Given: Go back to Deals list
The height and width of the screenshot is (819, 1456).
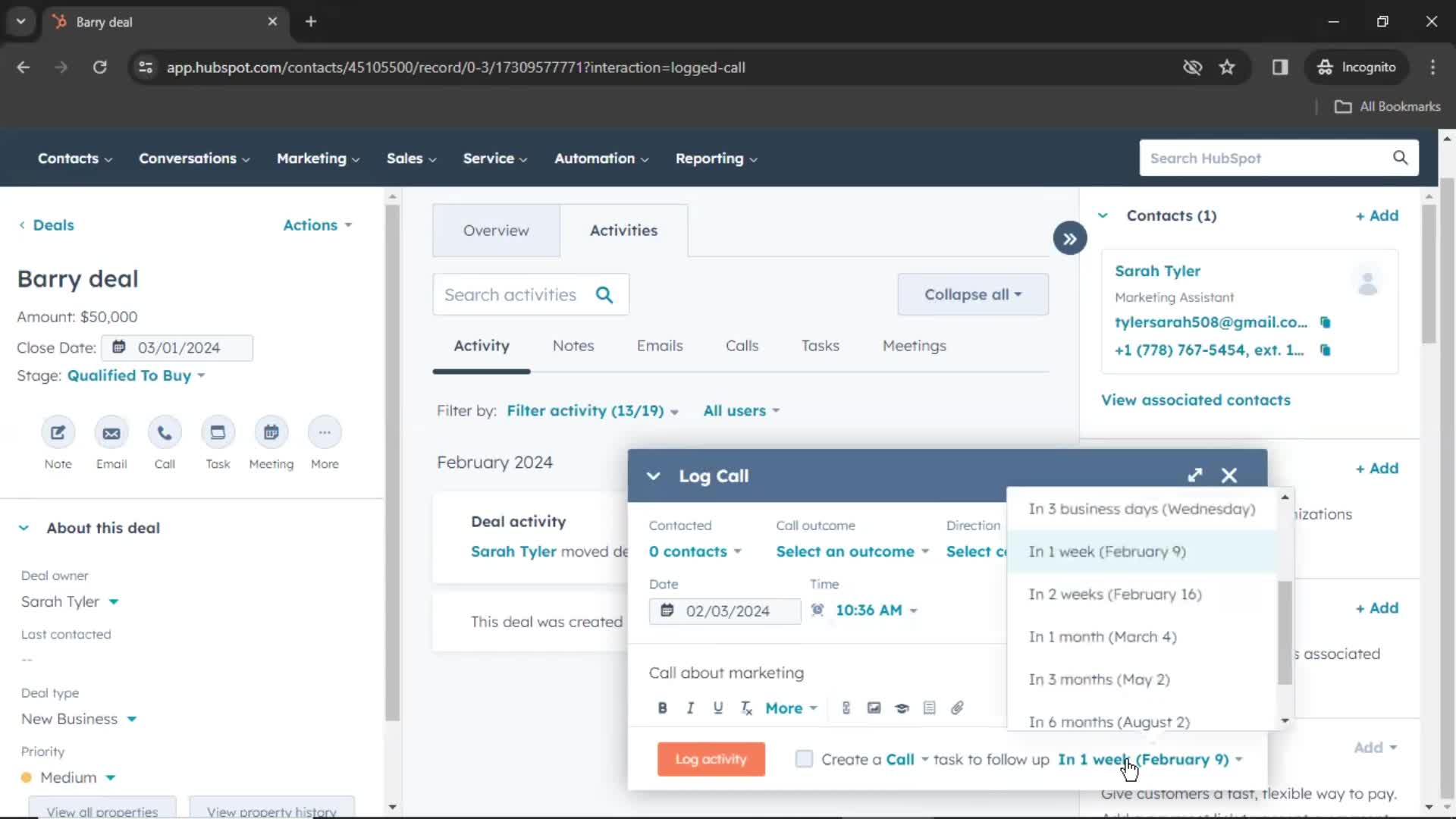Looking at the screenshot, I should pyautogui.click(x=46, y=225).
